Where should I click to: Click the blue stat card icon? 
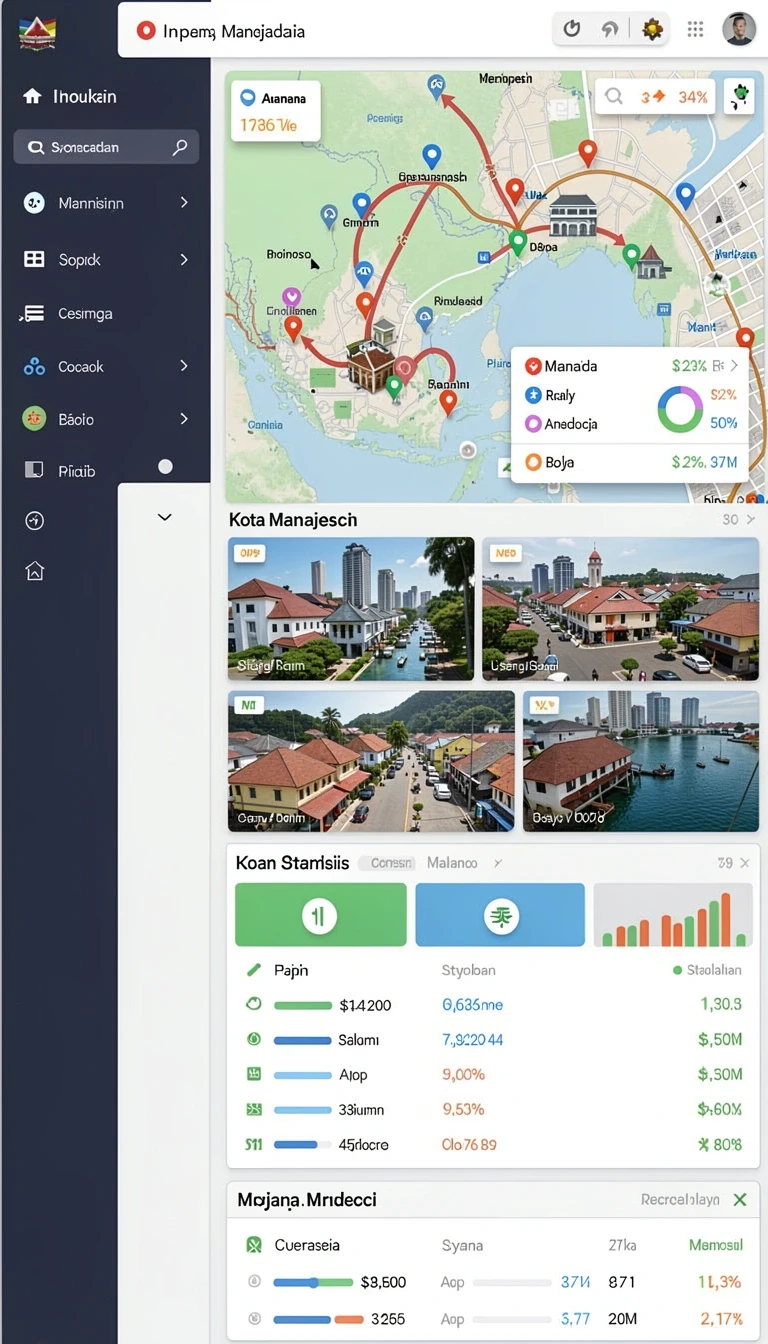click(500, 915)
